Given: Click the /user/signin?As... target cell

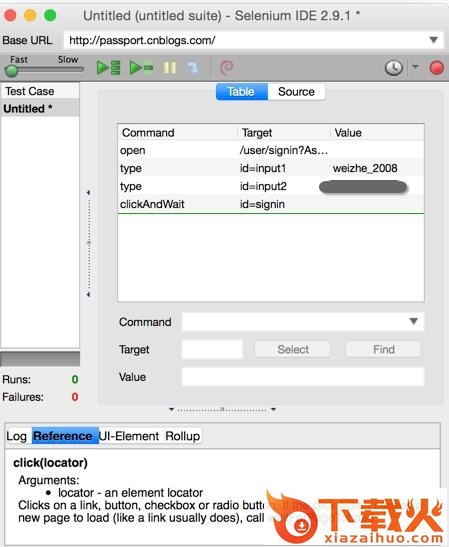Looking at the screenshot, I should click(283, 150).
